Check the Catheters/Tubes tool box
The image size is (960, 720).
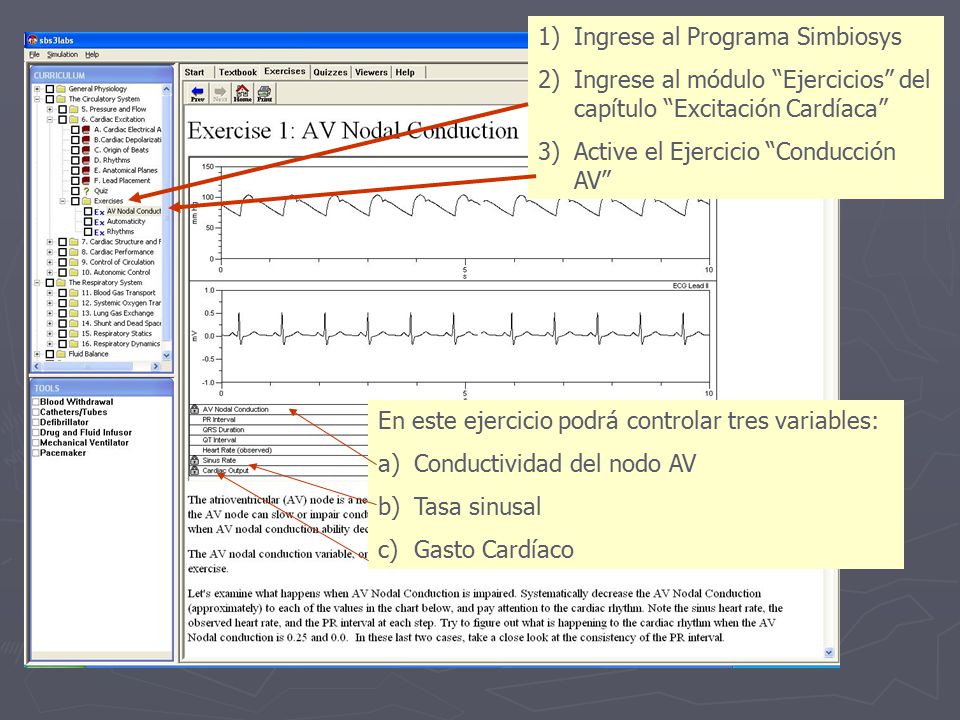tap(36, 413)
